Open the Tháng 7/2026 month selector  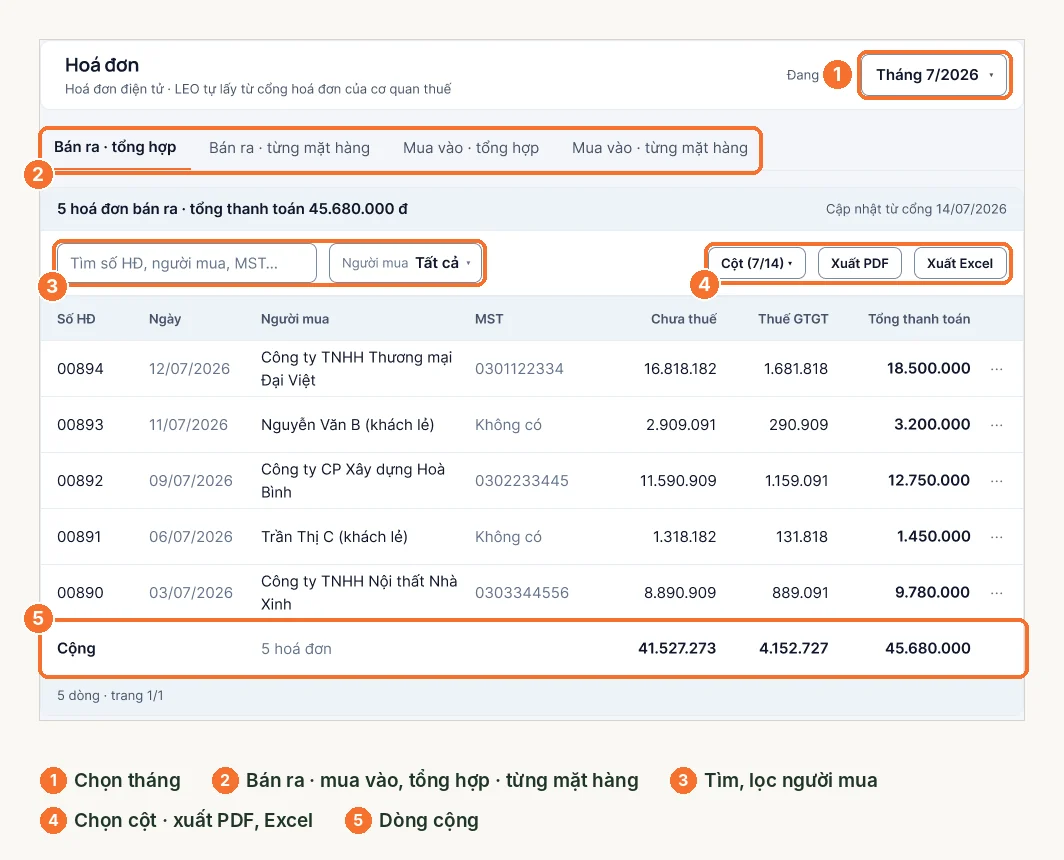(x=934, y=75)
